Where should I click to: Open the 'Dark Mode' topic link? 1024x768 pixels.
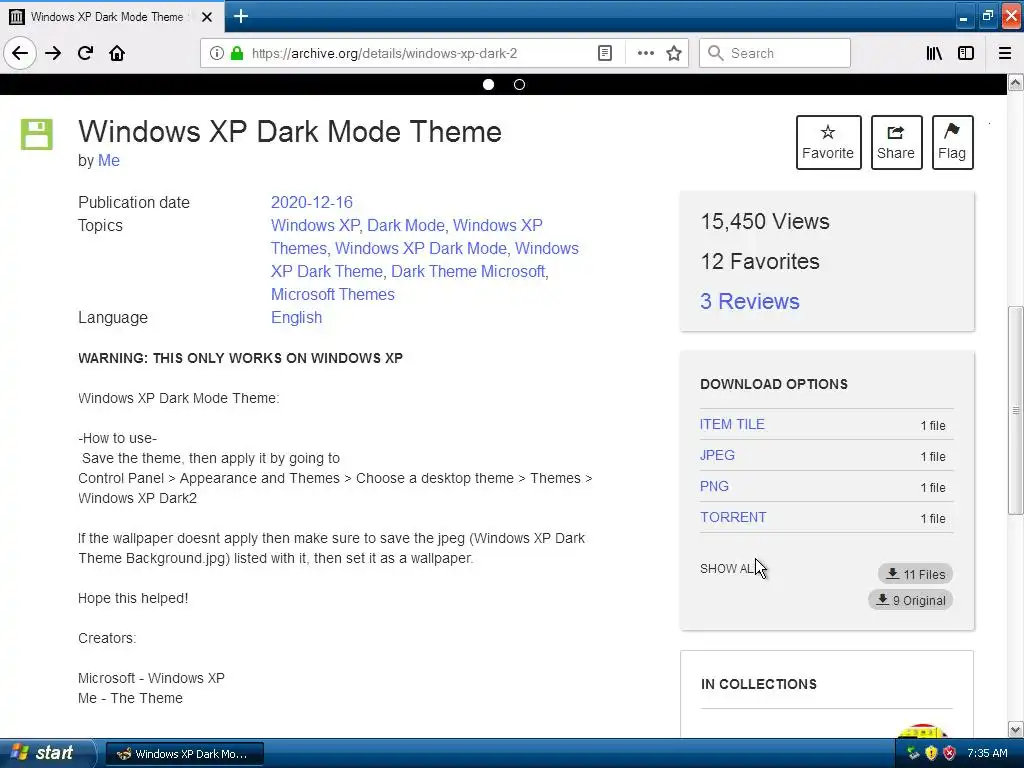pos(406,225)
